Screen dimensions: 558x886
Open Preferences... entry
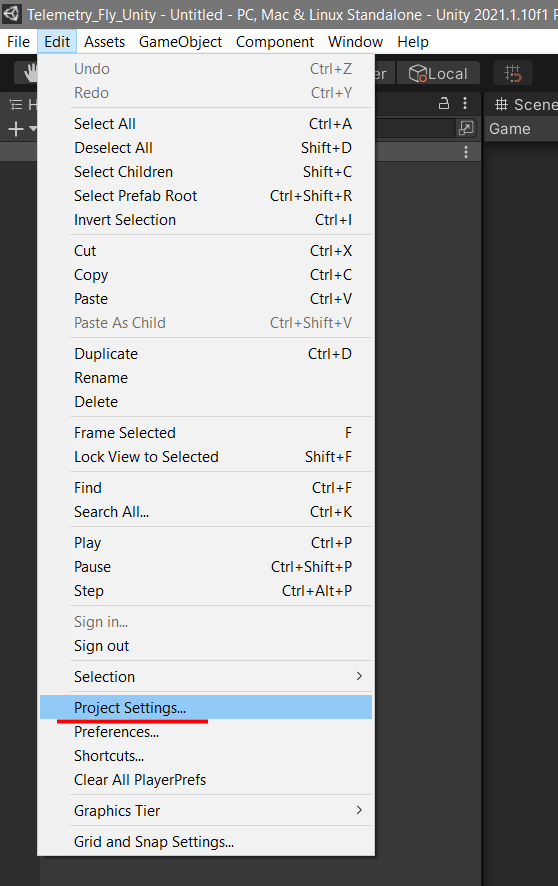click(206, 732)
